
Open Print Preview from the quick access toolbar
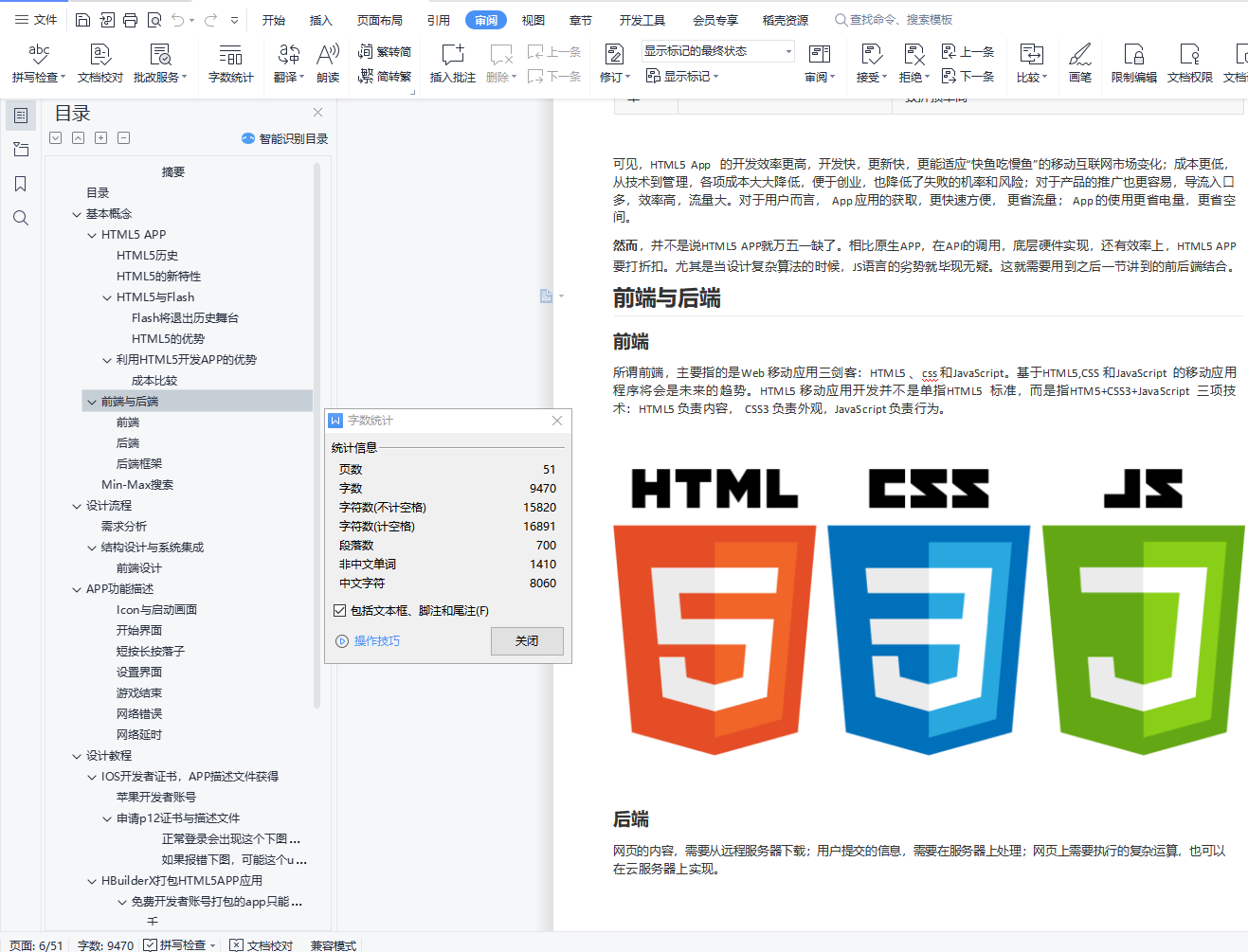tap(154, 20)
